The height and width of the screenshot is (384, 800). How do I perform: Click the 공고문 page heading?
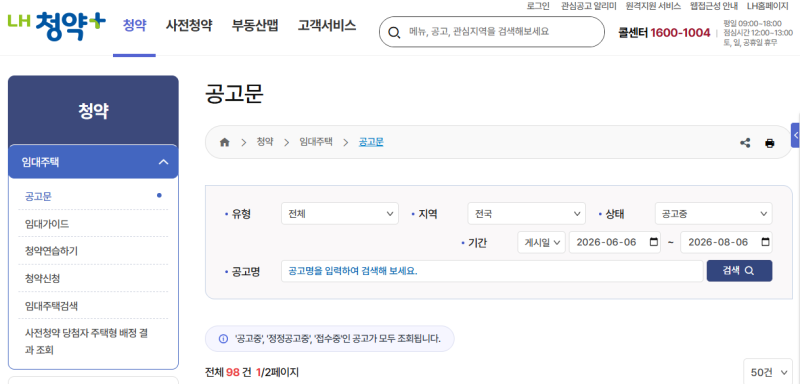tap(234, 94)
